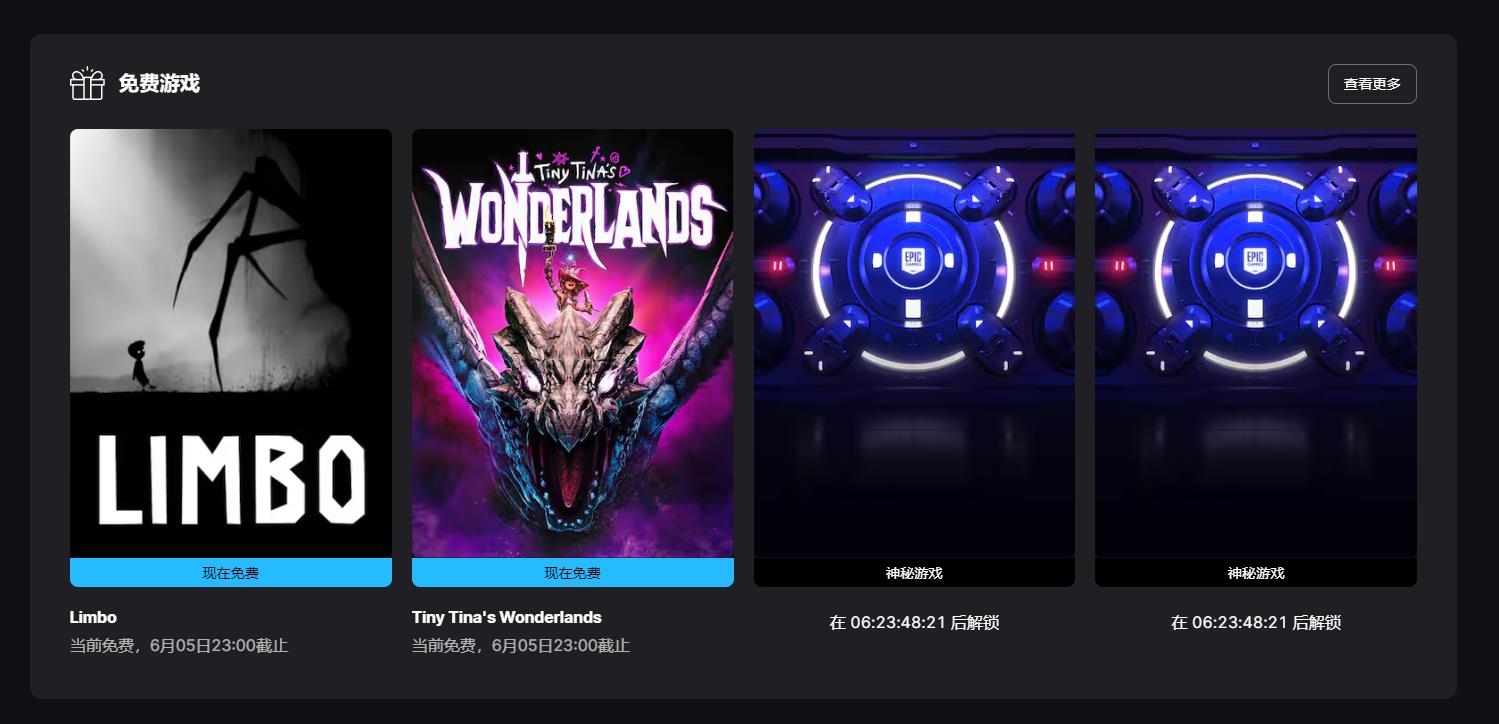Click the WONDERLANDS logo lettering on cover
The height and width of the screenshot is (724, 1499).
click(573, 208)
